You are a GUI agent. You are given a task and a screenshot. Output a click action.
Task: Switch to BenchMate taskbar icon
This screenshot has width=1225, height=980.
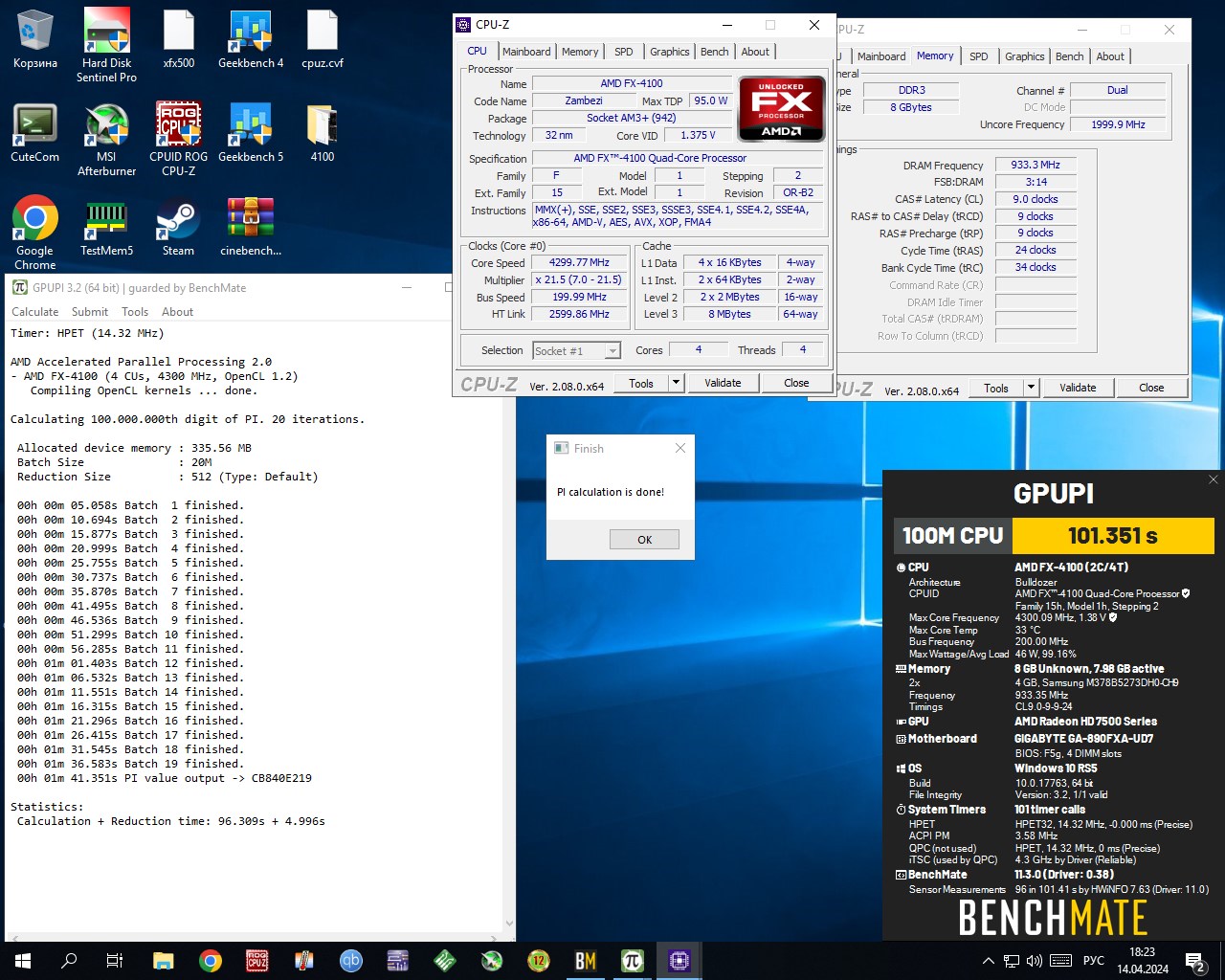pos(586,961)
